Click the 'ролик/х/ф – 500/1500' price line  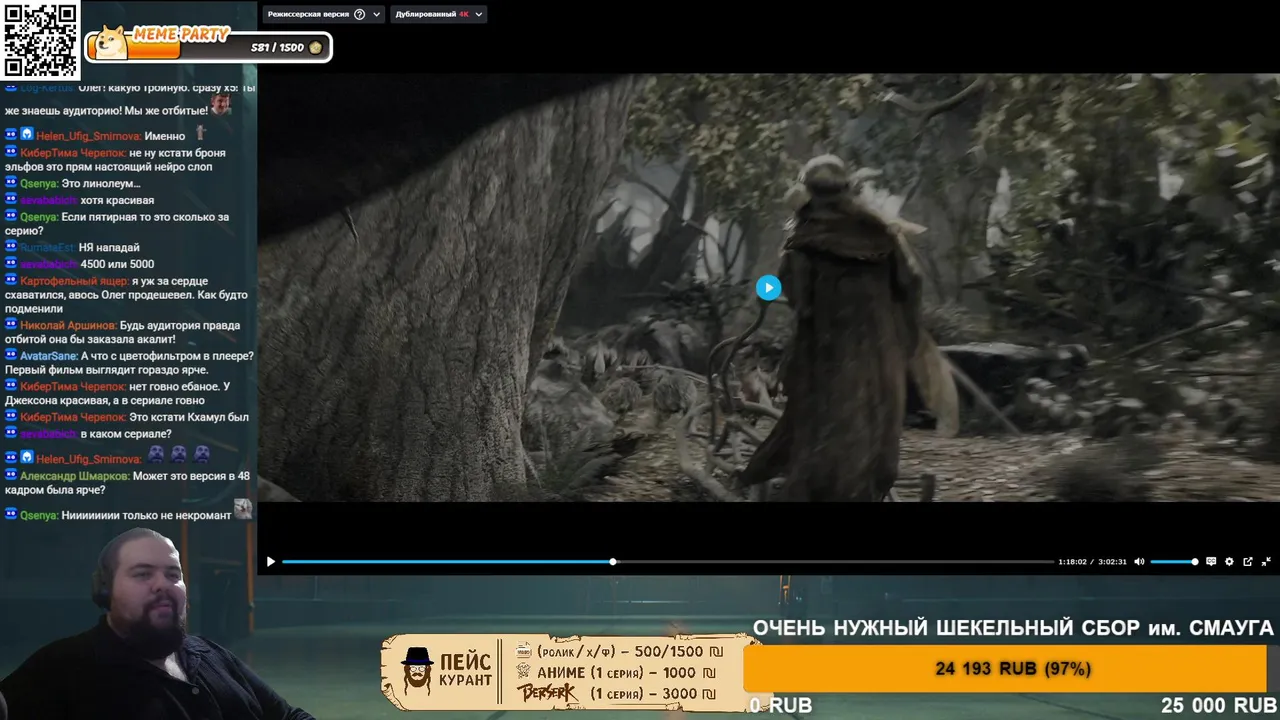click(x=617, y=652)
